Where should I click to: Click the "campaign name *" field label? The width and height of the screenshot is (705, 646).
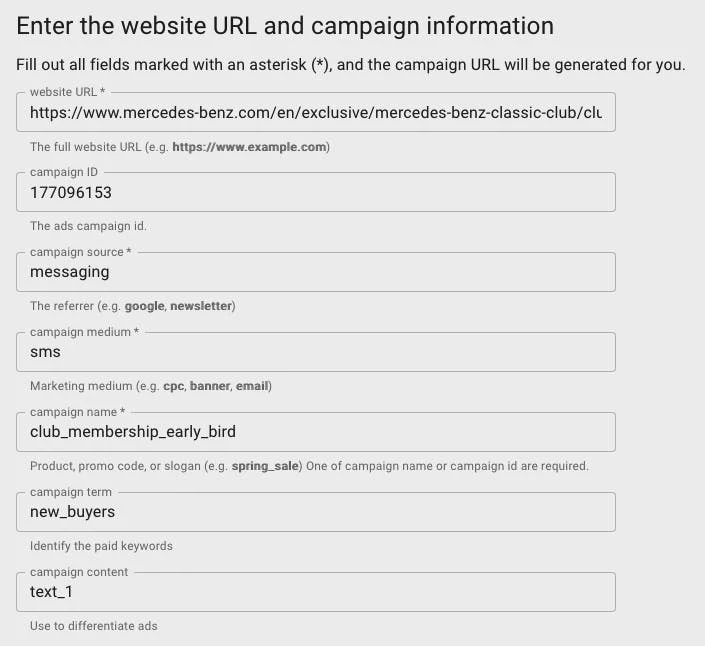[77, 412]
